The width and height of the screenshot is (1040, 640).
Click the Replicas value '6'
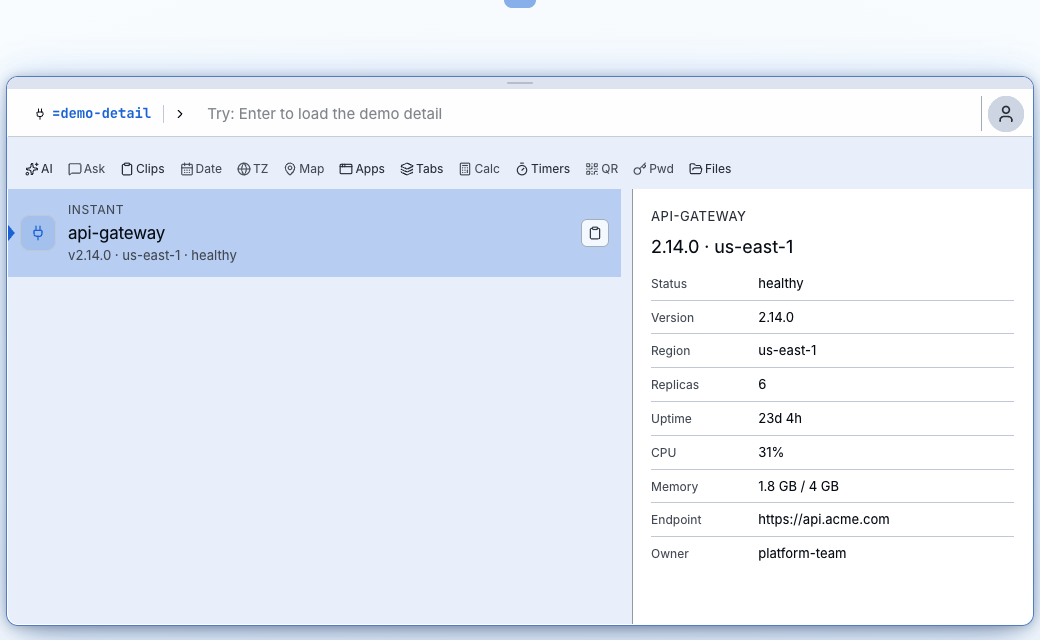pyautogui.click(x=762, y=384)
